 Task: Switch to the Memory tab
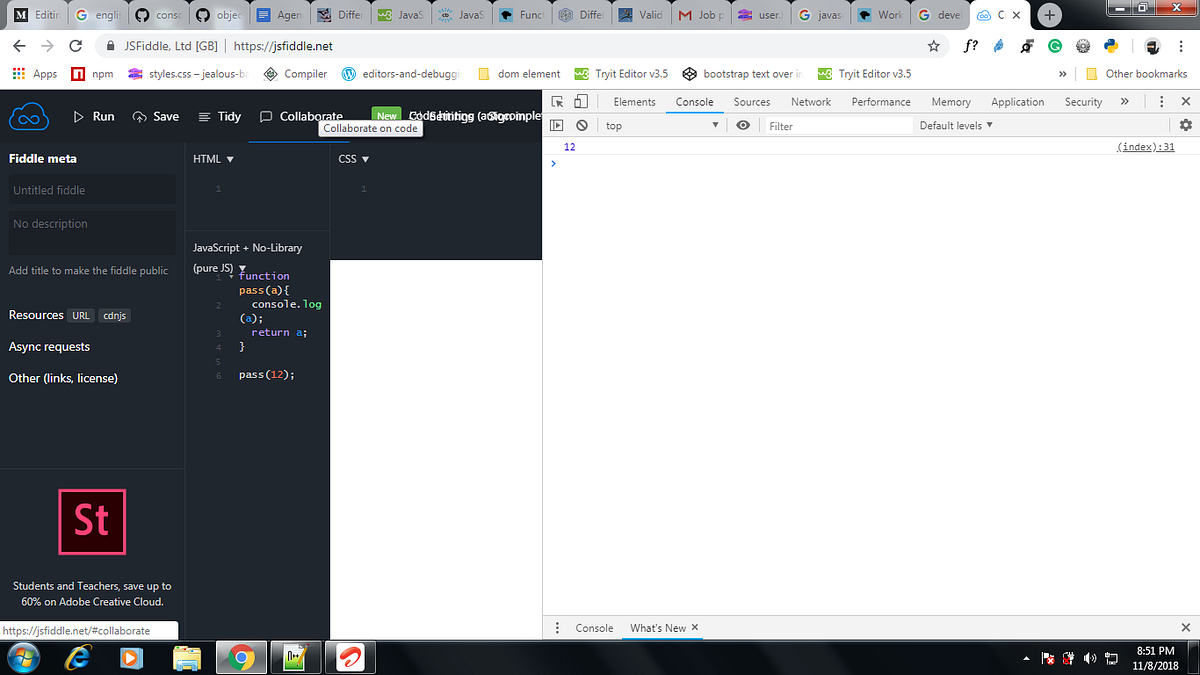(951, 102)
